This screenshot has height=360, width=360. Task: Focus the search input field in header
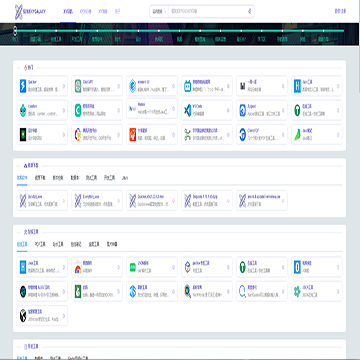click(208, 11)
